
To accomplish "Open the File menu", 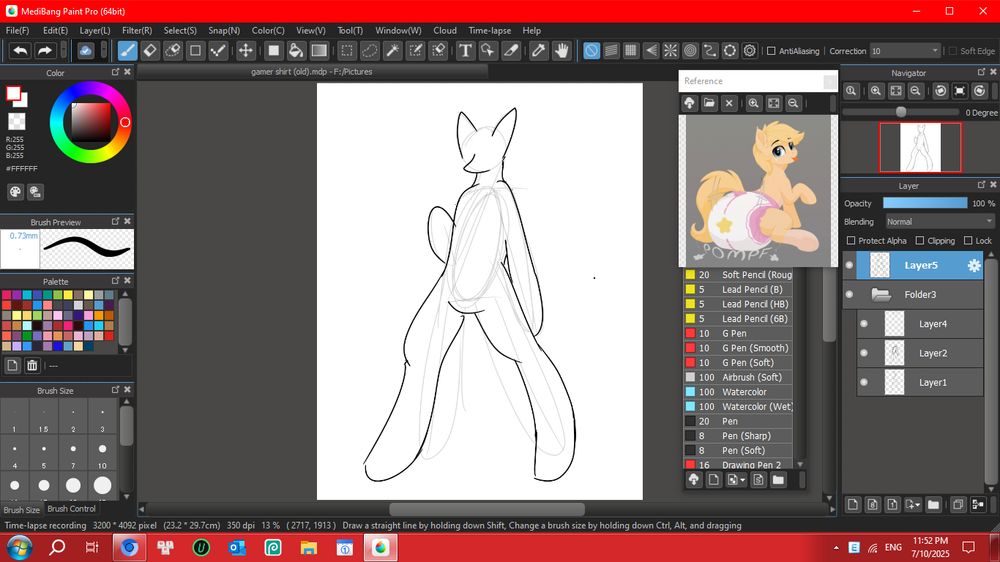I will tap(17, 31).
